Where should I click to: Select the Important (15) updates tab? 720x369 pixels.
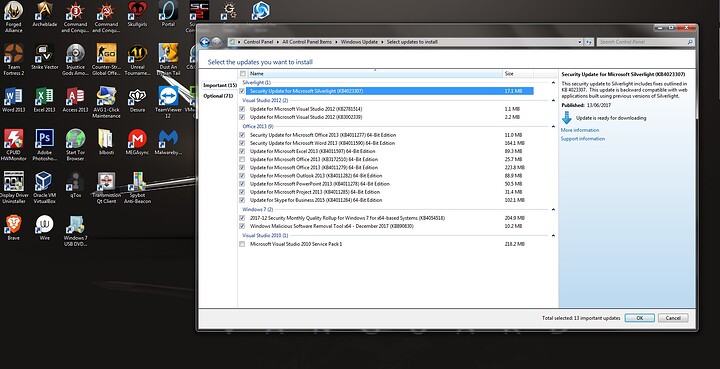coord(220,85)
